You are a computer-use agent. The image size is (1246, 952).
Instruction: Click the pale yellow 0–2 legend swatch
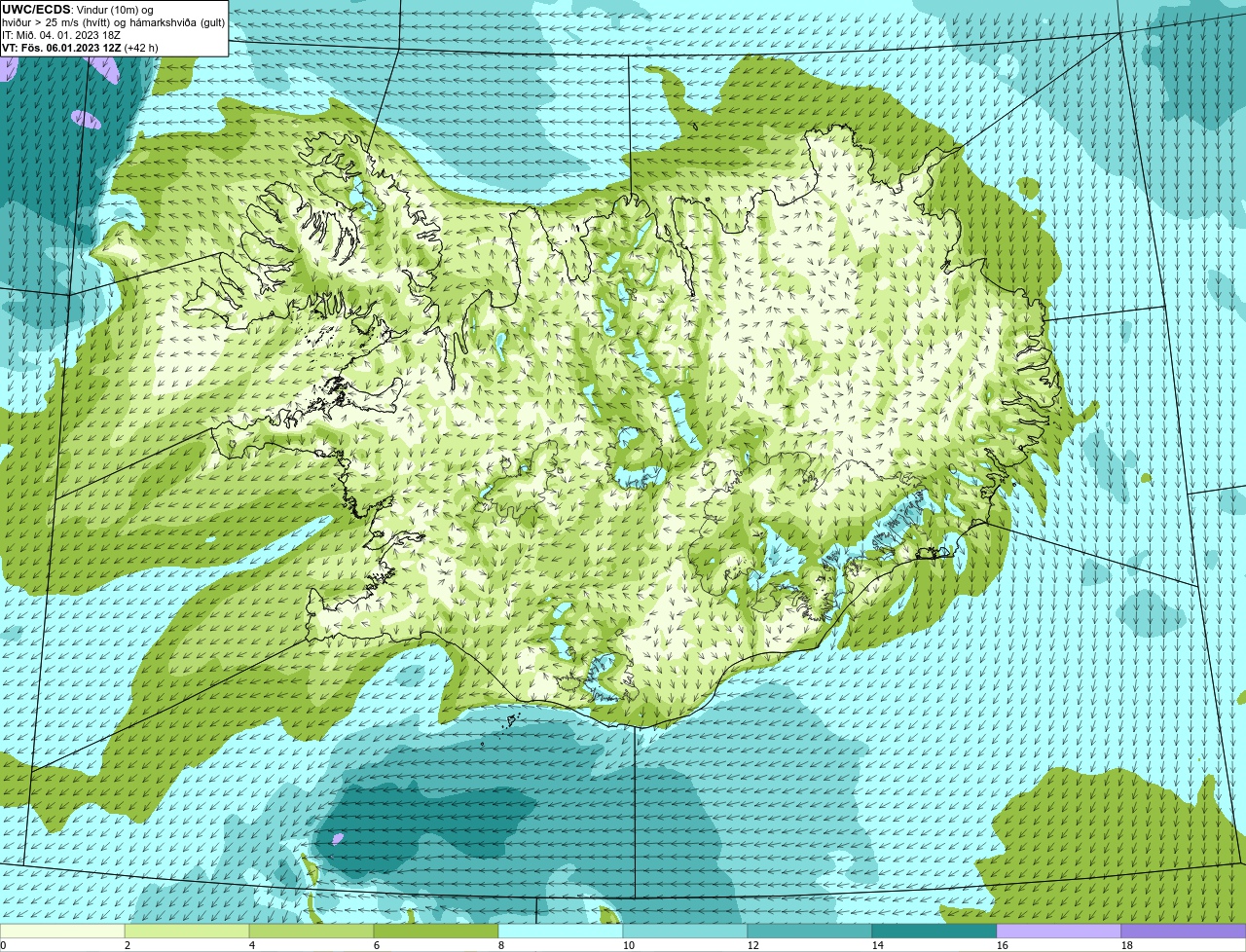(x=62, y=932)
